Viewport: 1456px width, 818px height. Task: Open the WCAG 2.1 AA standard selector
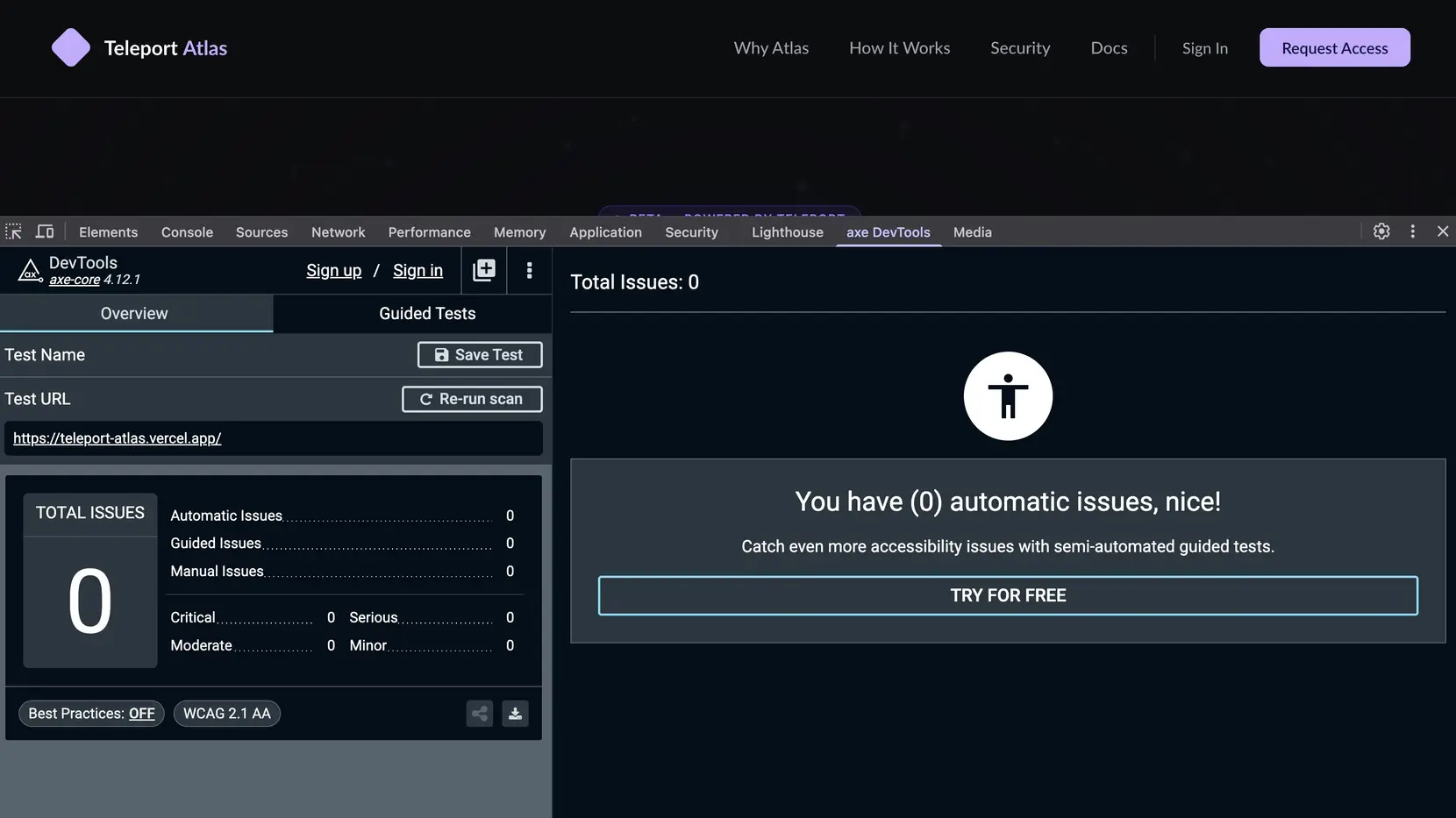pos(227,714)
